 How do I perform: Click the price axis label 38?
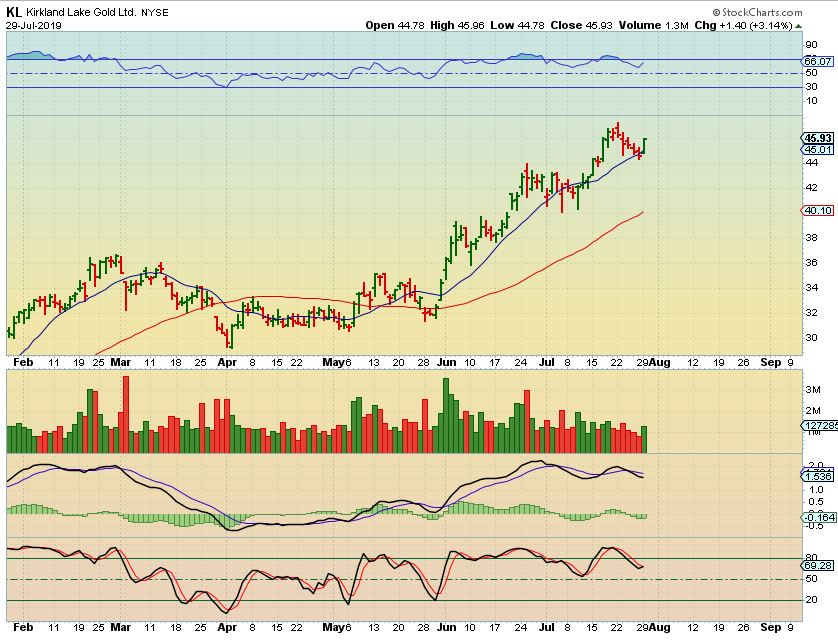click(811, 237)
